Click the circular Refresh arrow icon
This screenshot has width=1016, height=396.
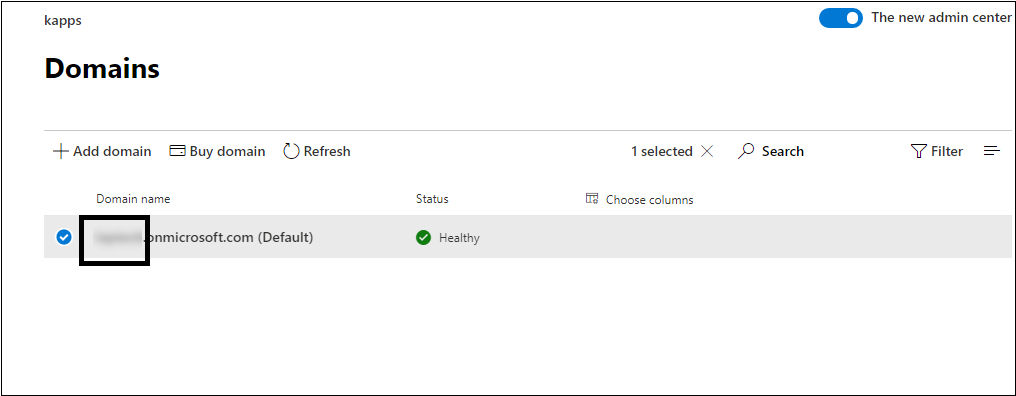point(292,152)
